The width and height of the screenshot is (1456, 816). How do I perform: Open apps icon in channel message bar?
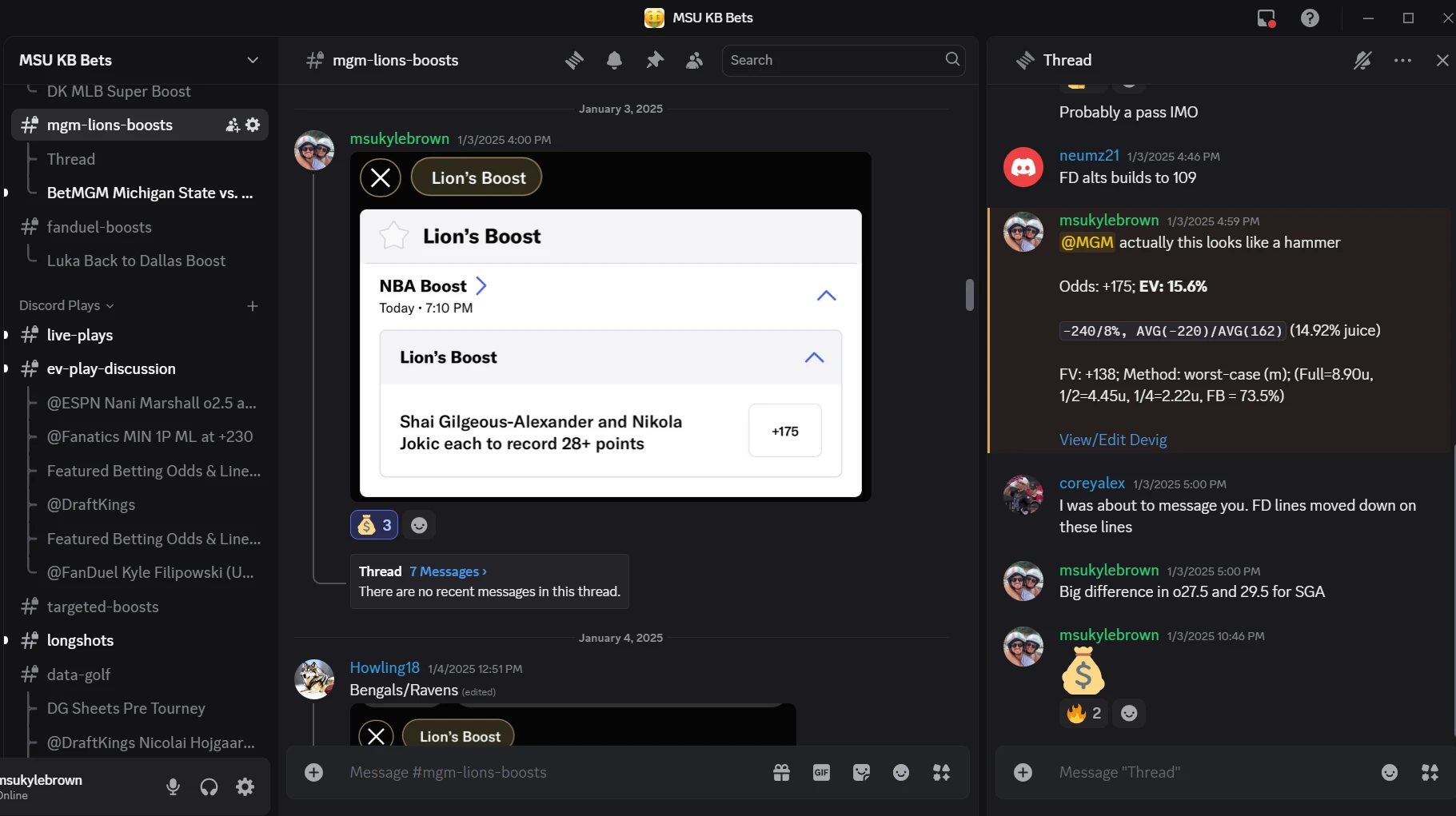(941, 772)
